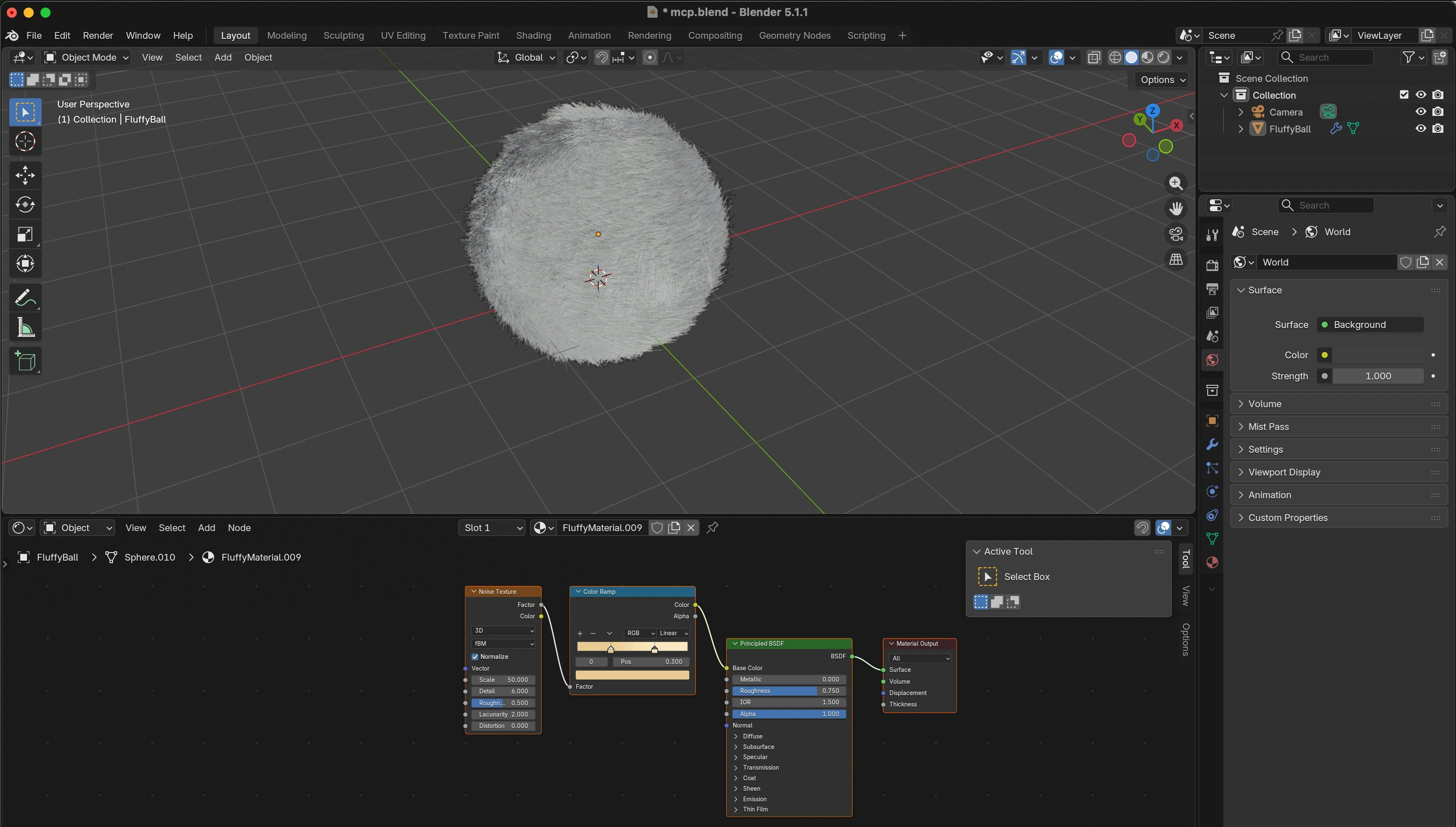Toggle the camera view icon
Screen dimensions: 1456x827
pyautogui.click(x=1176, y=234)
